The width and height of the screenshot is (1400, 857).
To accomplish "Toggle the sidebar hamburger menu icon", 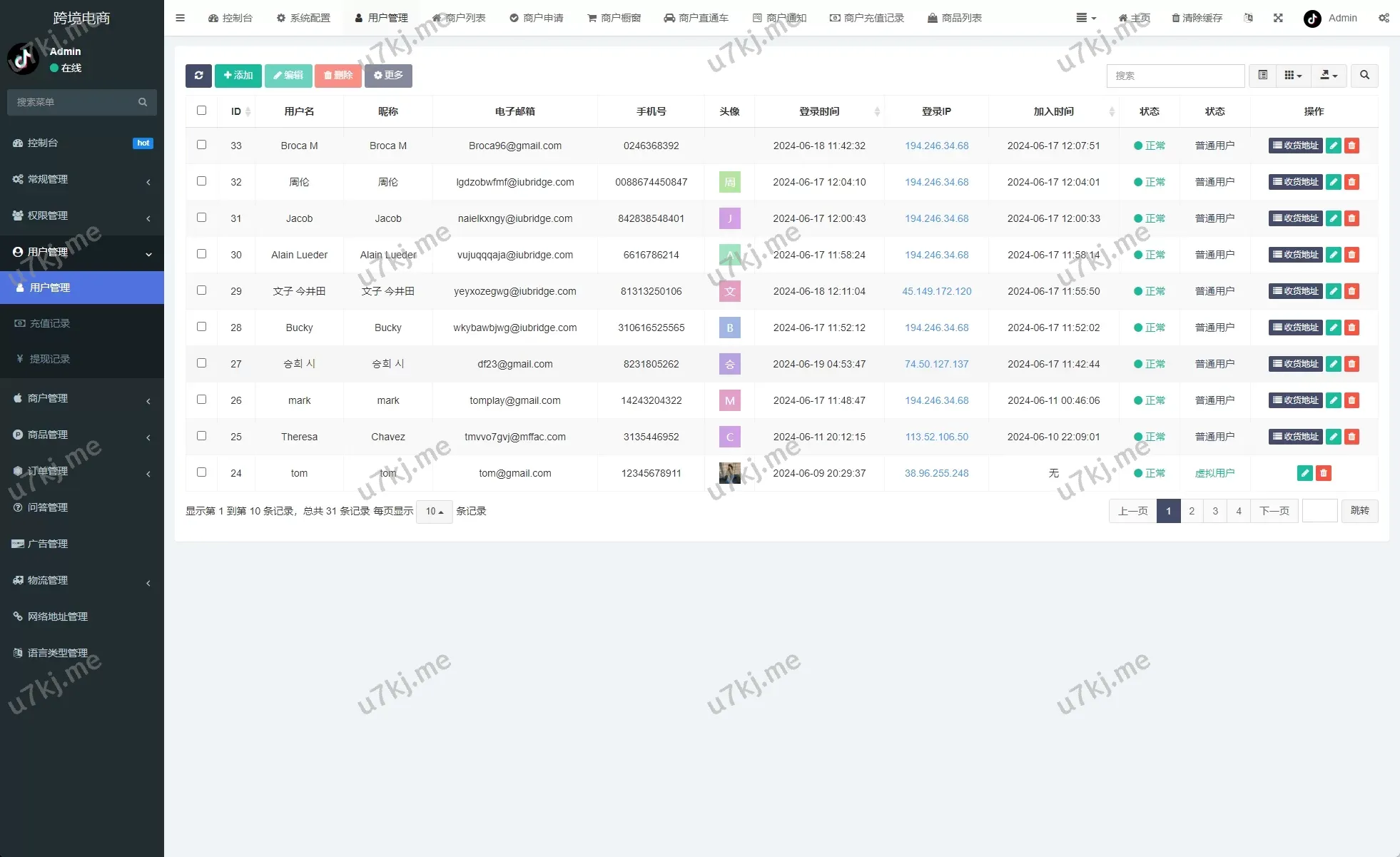I will (x=180, y=18).
